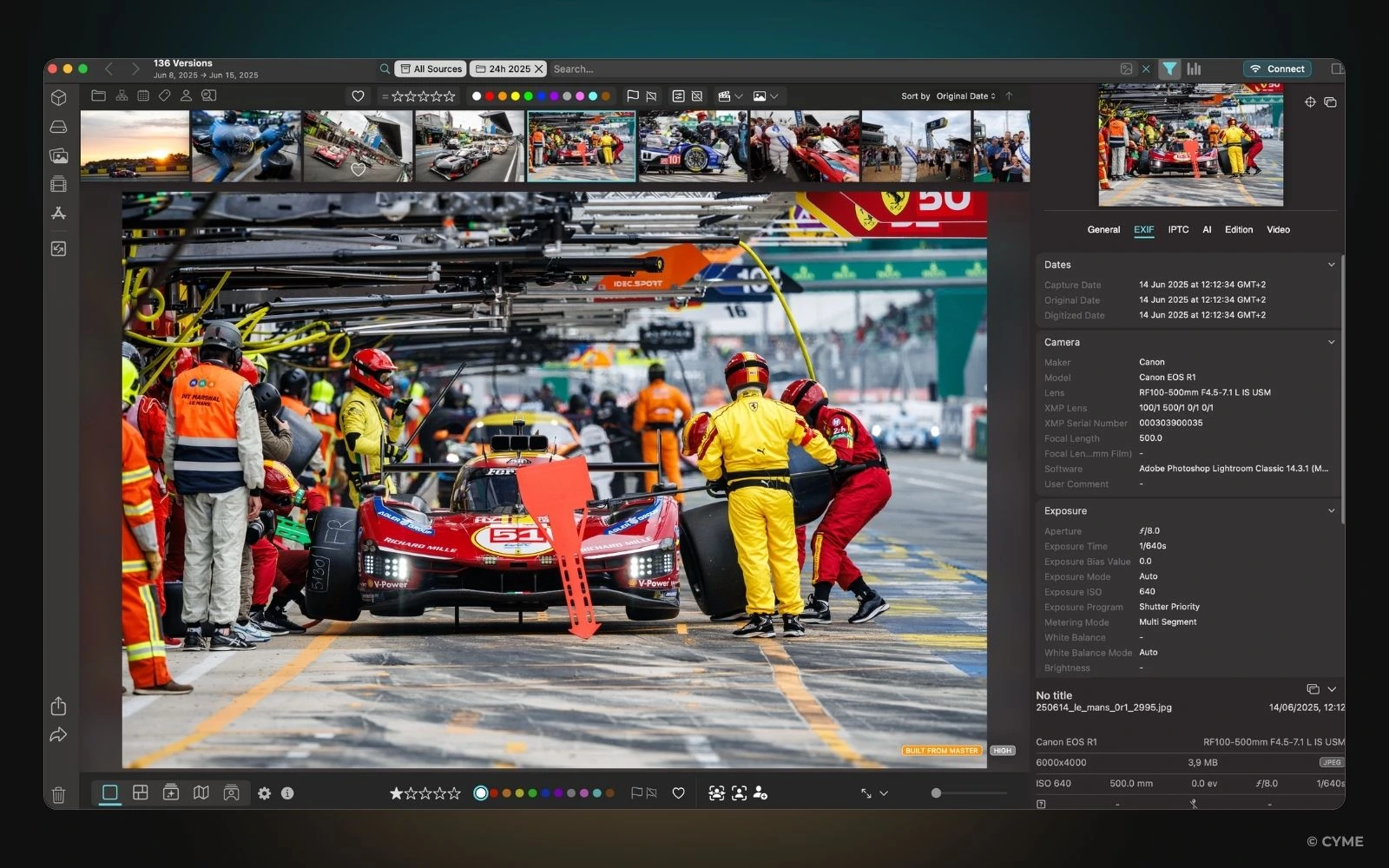
Task: Open the image type filter dropdown
Action: (766, 96)
